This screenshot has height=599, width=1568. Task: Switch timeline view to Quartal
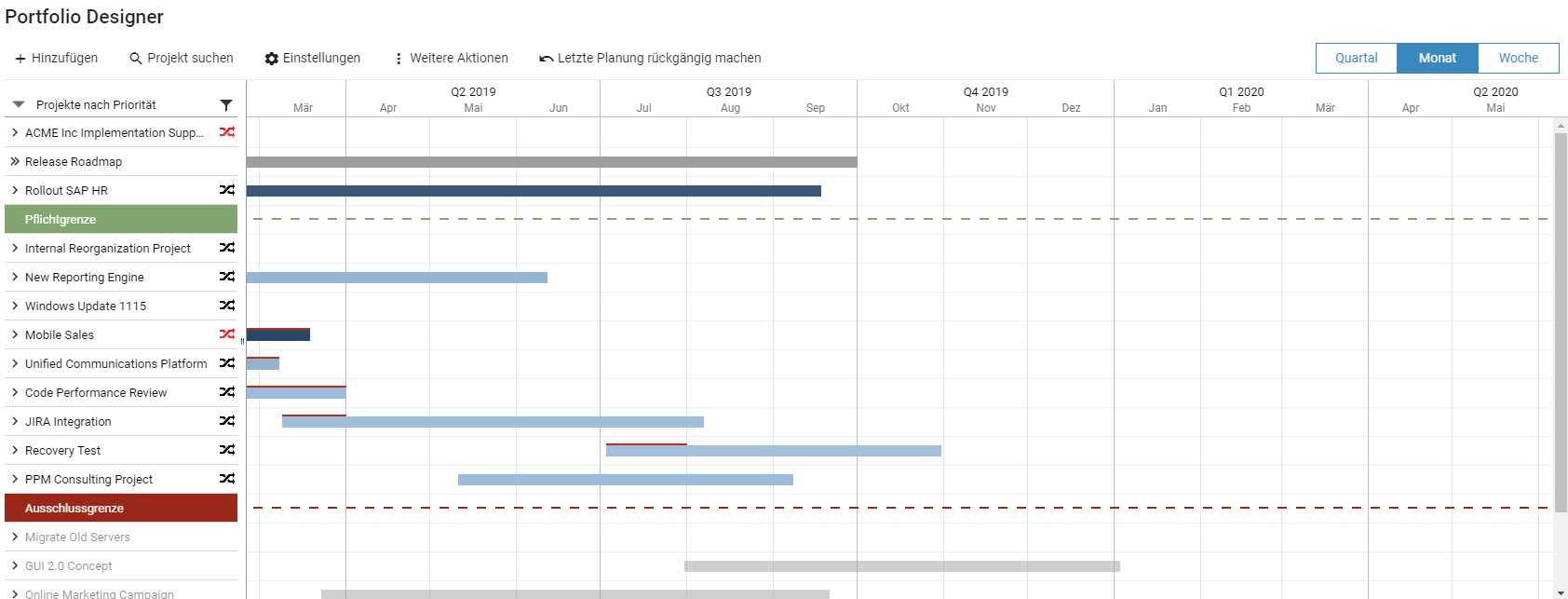pos(1356,58)
